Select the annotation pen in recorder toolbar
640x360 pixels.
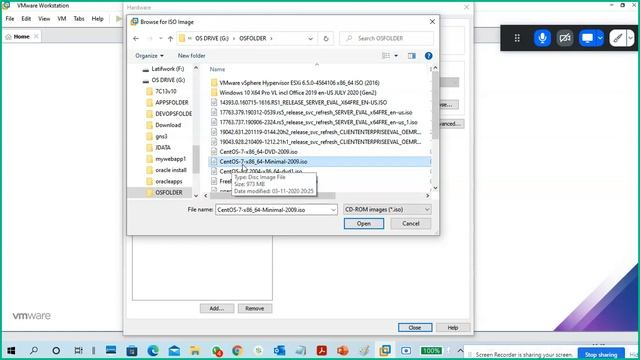618,38
